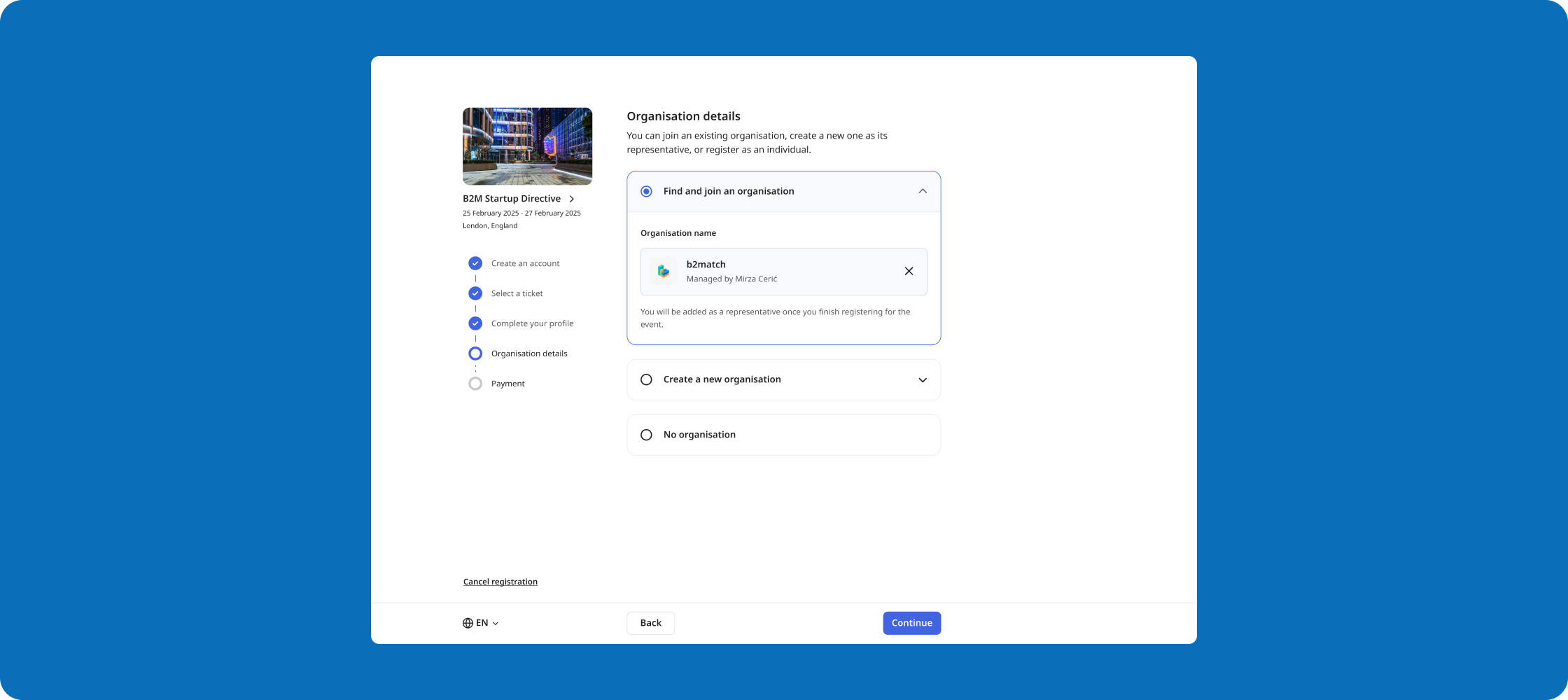Expand the Create a new organisation section
This screenshot has width=1568, height=700.
click(923, 380)
